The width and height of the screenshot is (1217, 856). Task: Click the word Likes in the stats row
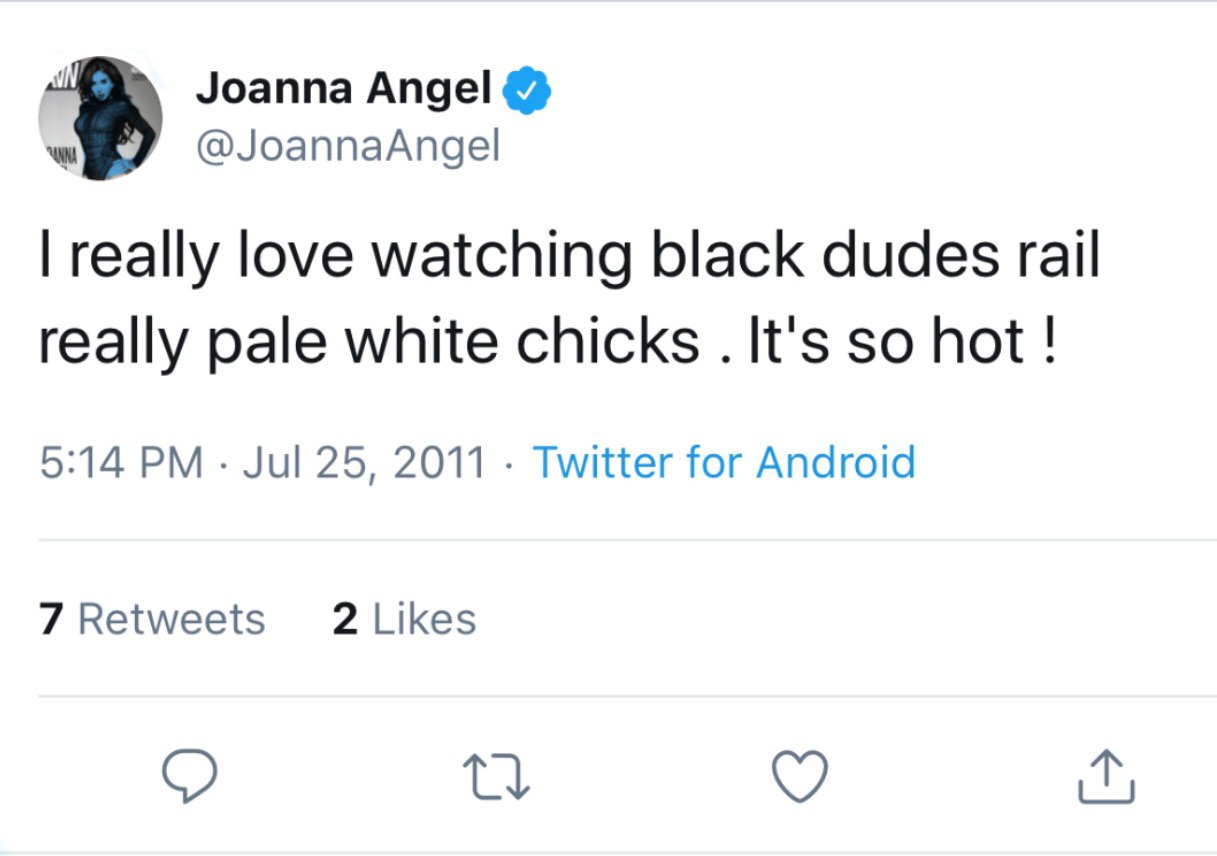pos(424,619)
